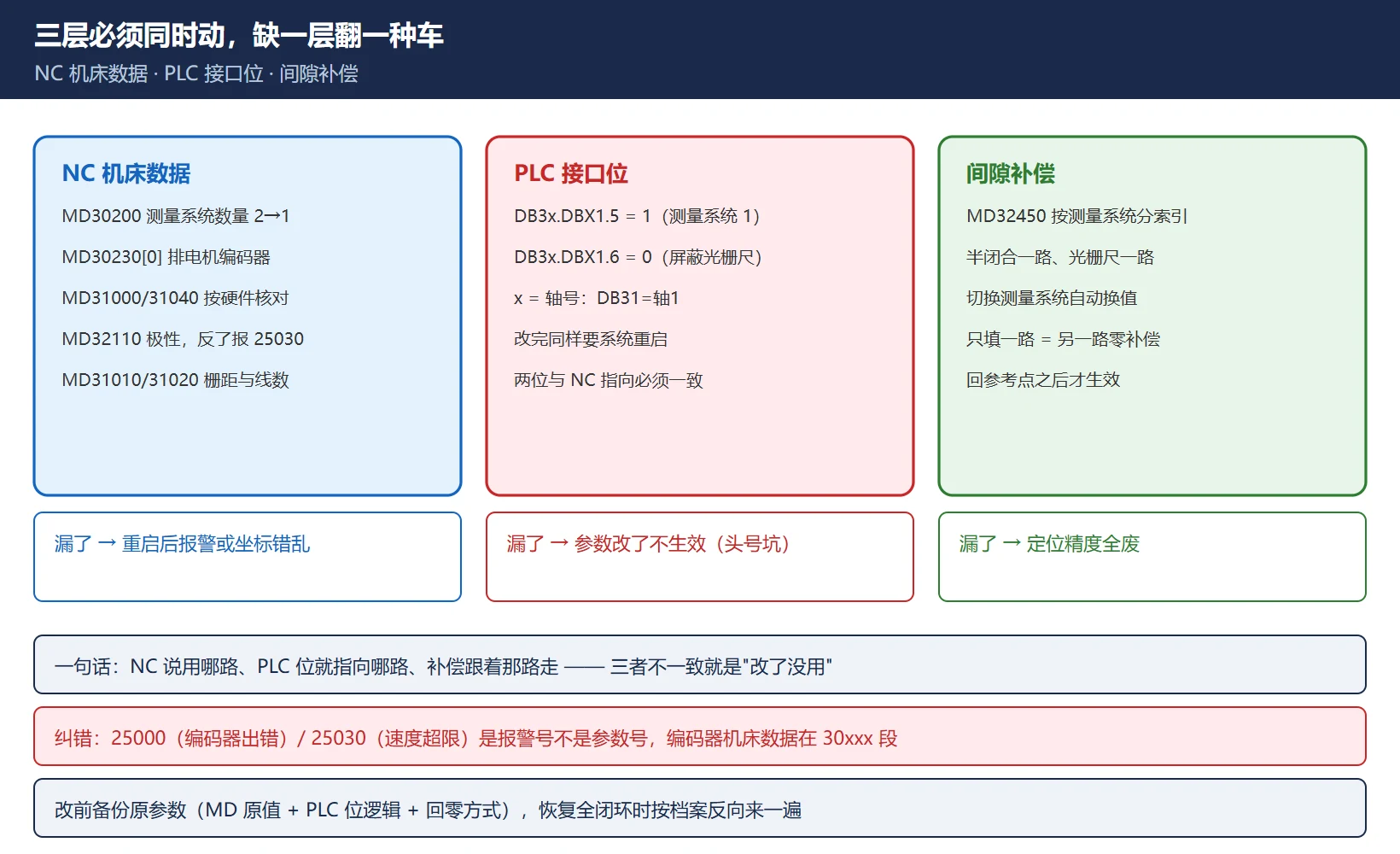Click line MD31000/31040 按硬件核对
The height and width of the screenshot is (854, 1400).
pos(175,298)
